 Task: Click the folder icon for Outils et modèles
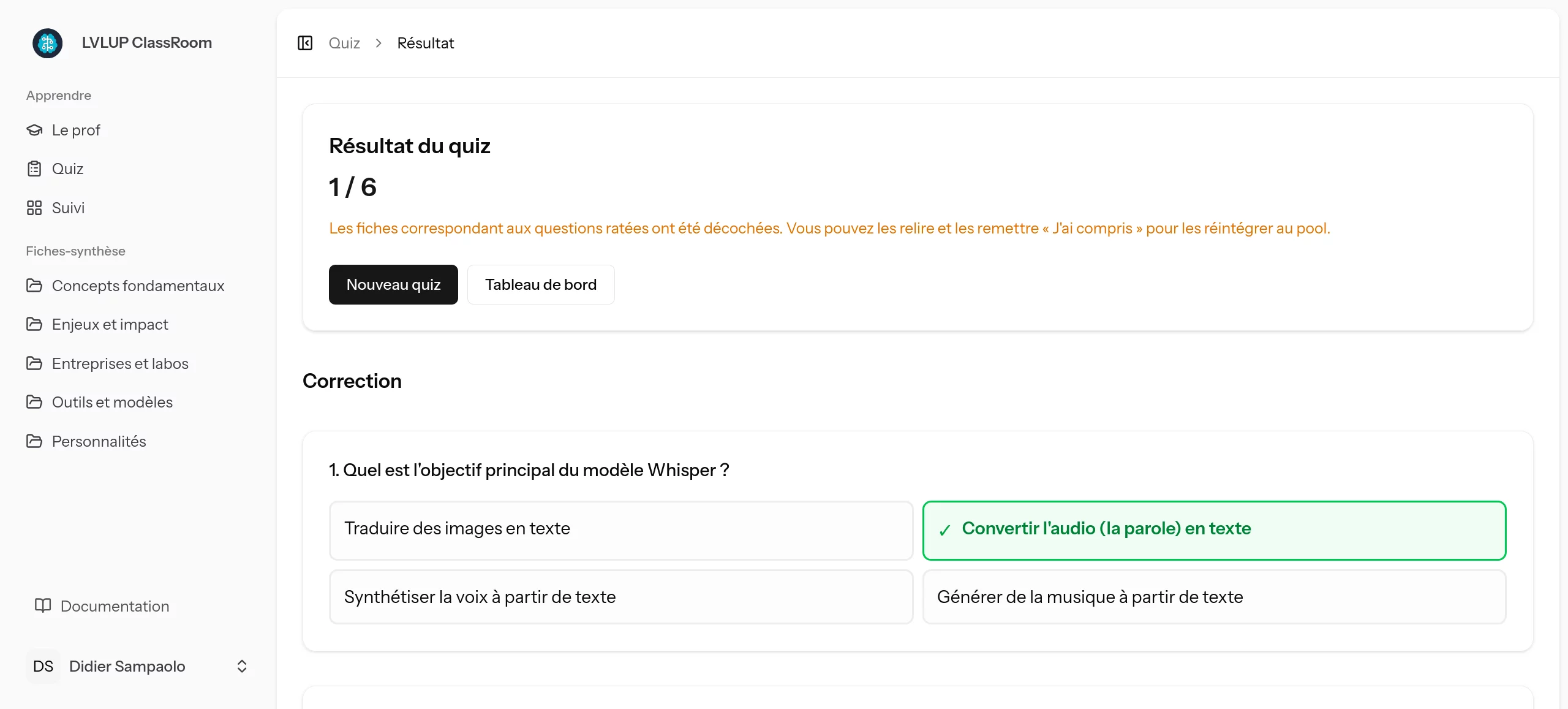(35, 402)
